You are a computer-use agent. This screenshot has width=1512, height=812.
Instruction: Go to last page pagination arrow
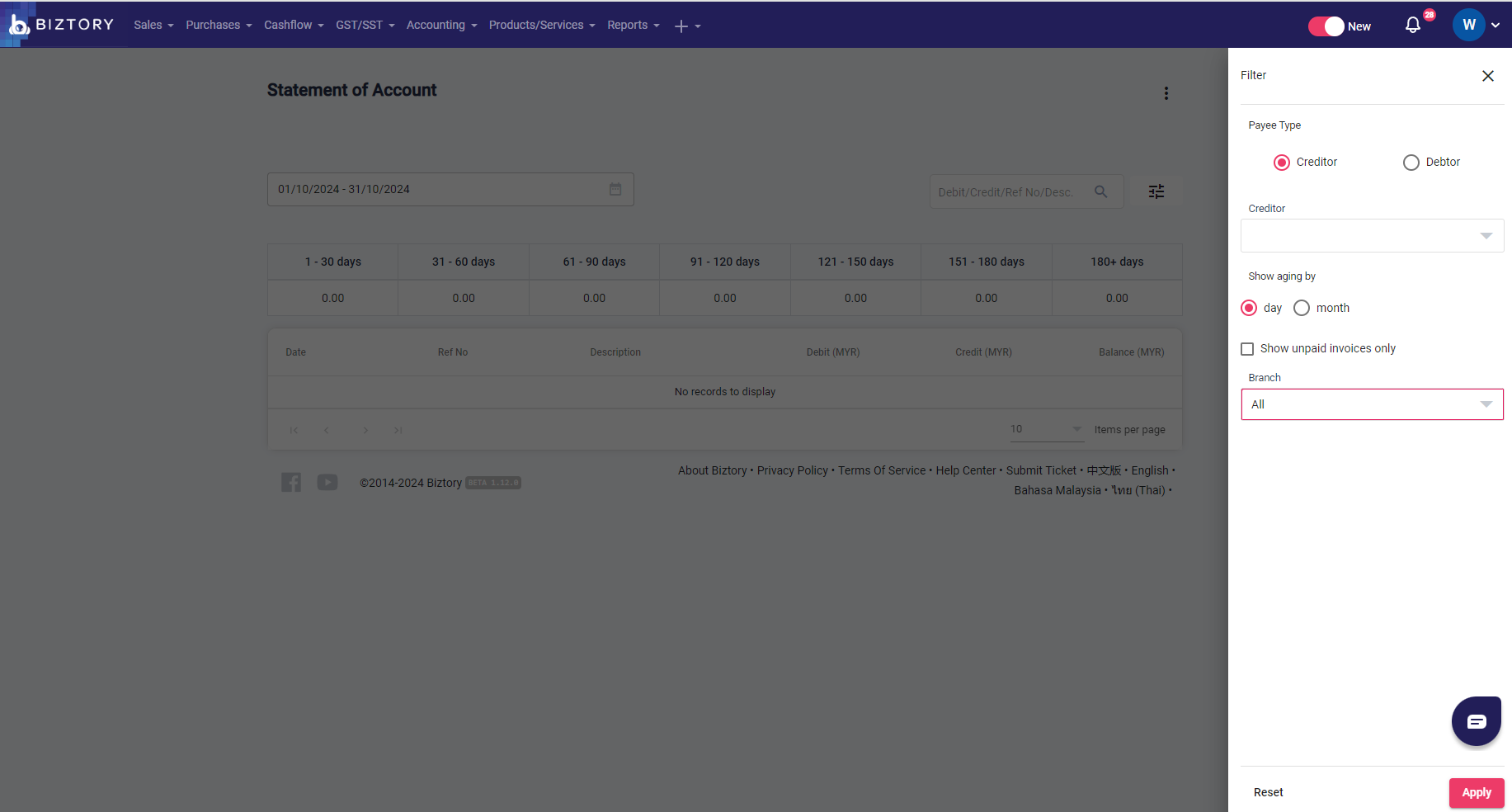398,430
